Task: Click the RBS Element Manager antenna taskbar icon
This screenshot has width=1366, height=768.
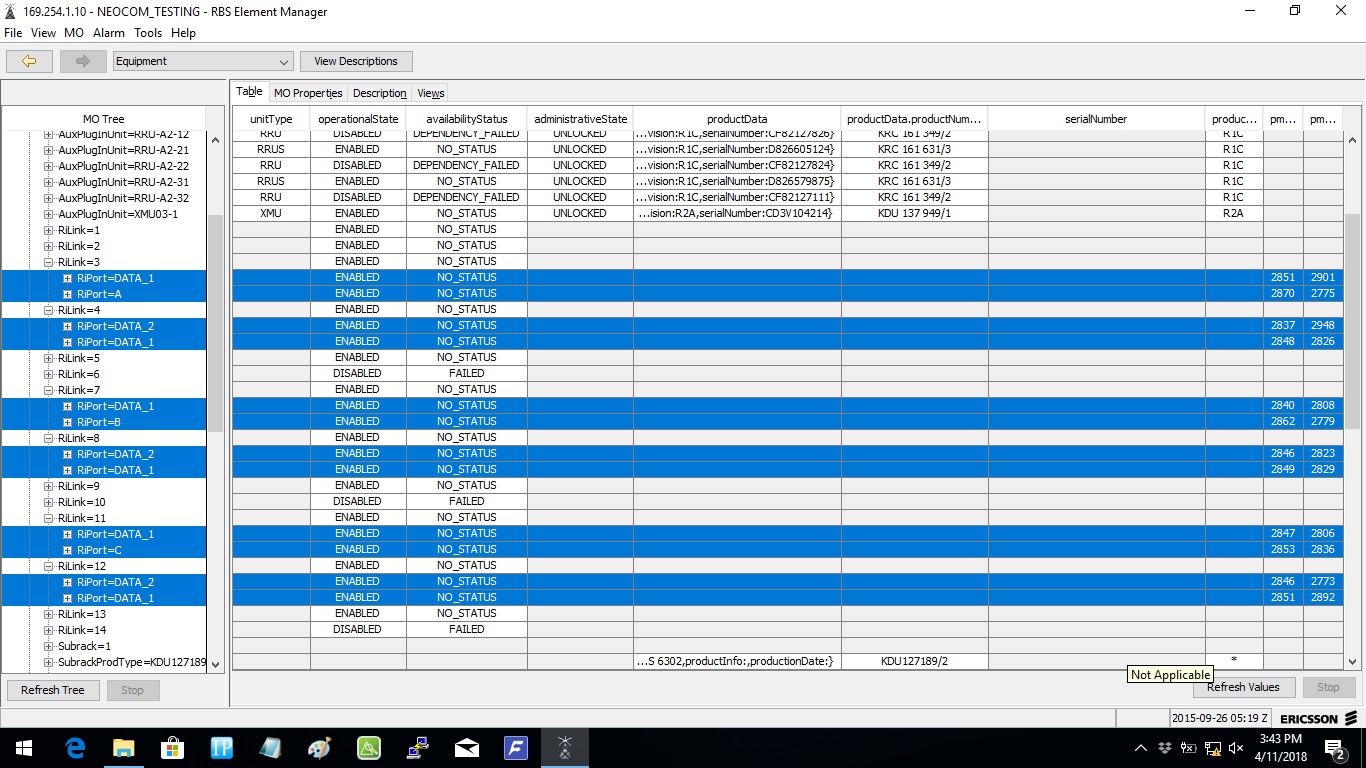Action: tap(565, 748)
